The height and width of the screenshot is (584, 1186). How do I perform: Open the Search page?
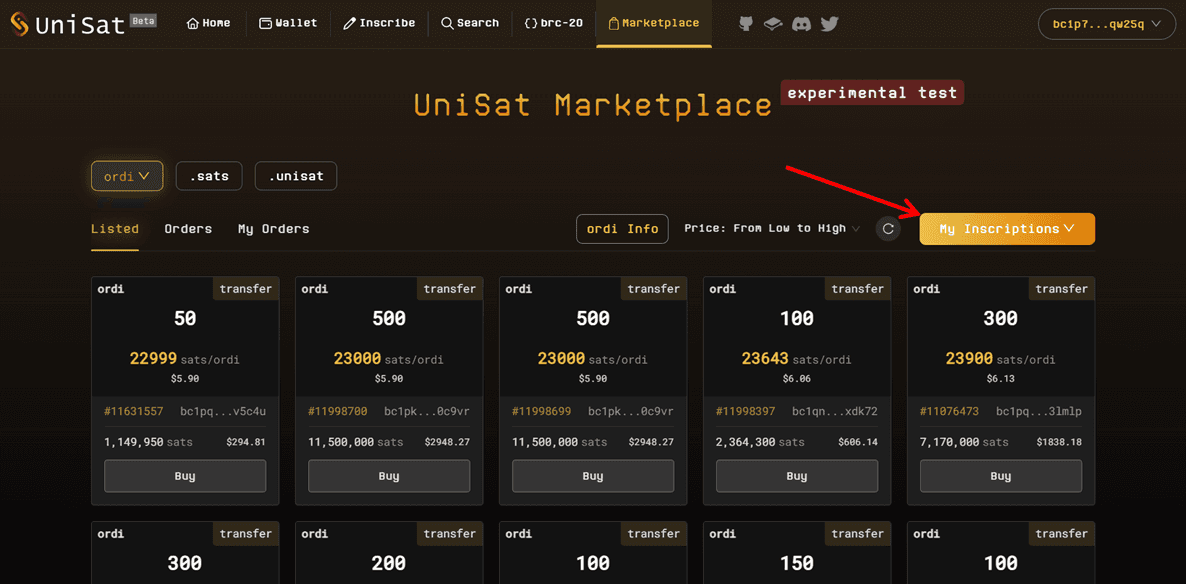coord(470,23)
